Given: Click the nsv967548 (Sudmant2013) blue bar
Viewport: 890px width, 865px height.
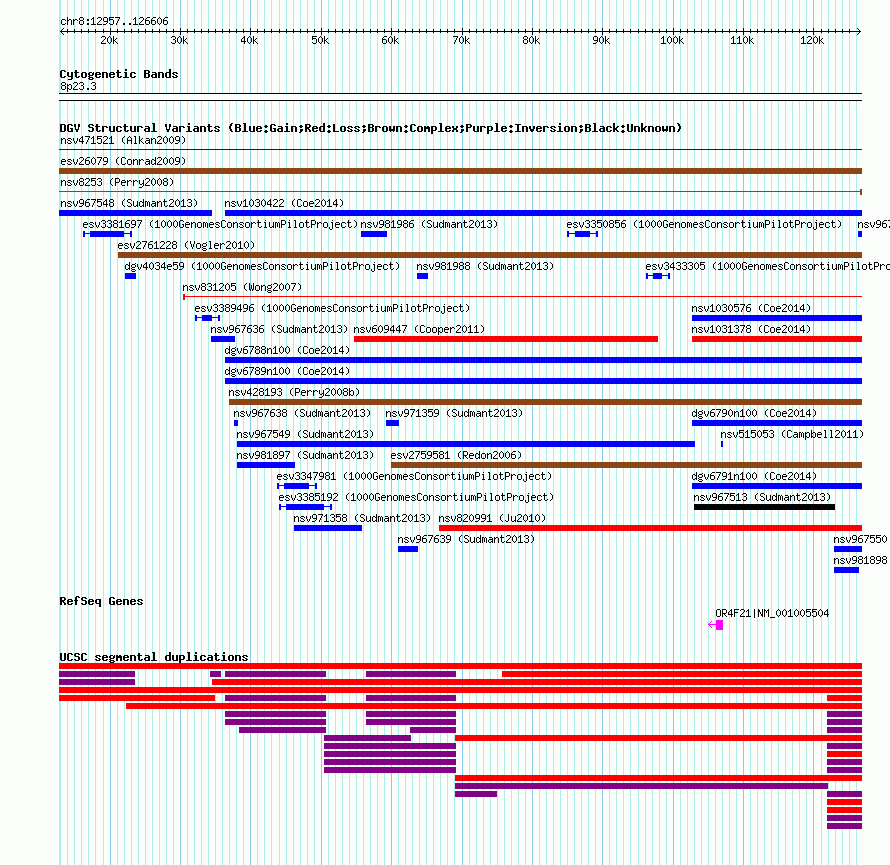Looking at the screenshot, I should pos(136,213).
